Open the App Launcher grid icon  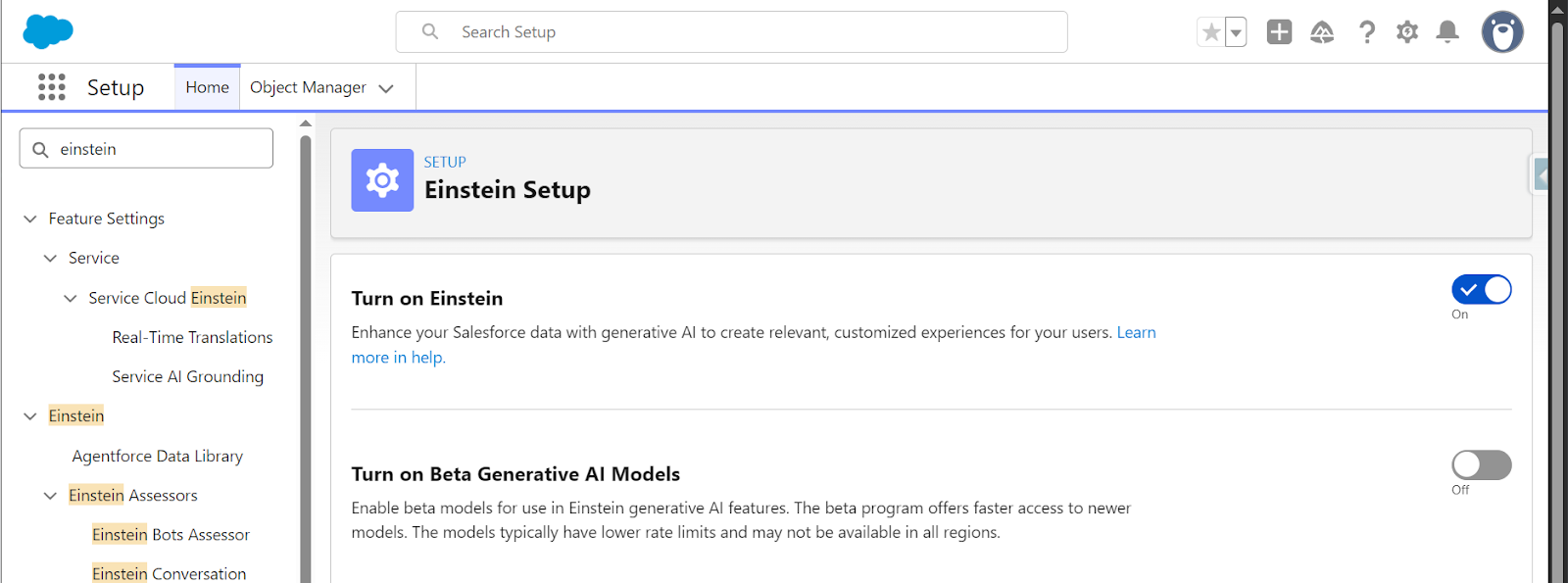[x=52, y=87]
